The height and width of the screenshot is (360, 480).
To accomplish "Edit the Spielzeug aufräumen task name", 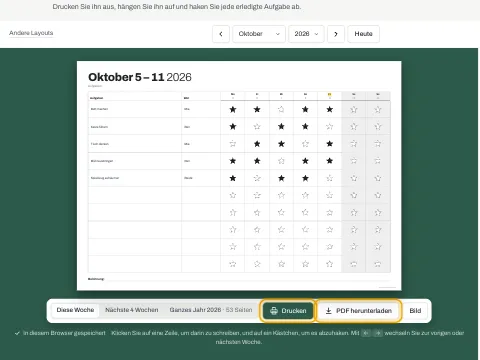I will (135, 178).
